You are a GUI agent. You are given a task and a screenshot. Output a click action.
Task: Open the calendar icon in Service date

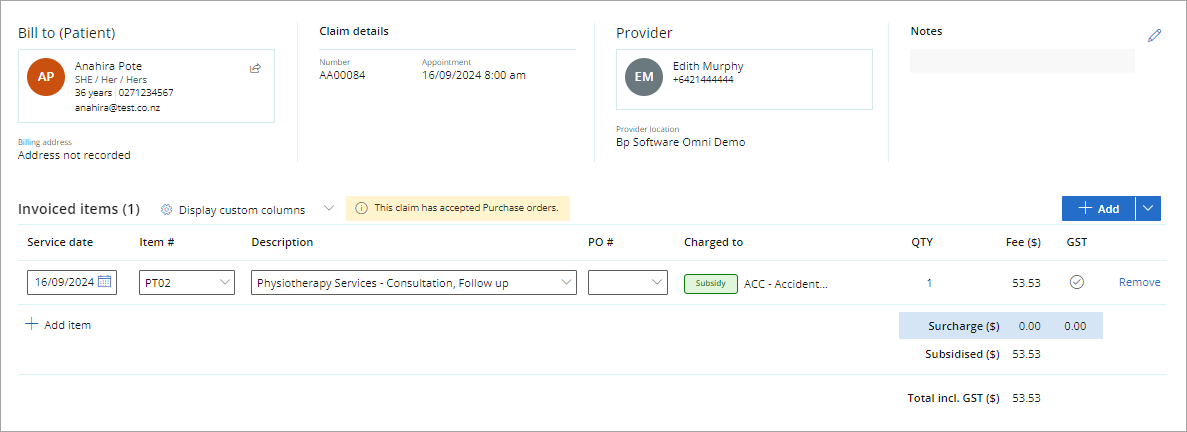(x=104, y=281)
